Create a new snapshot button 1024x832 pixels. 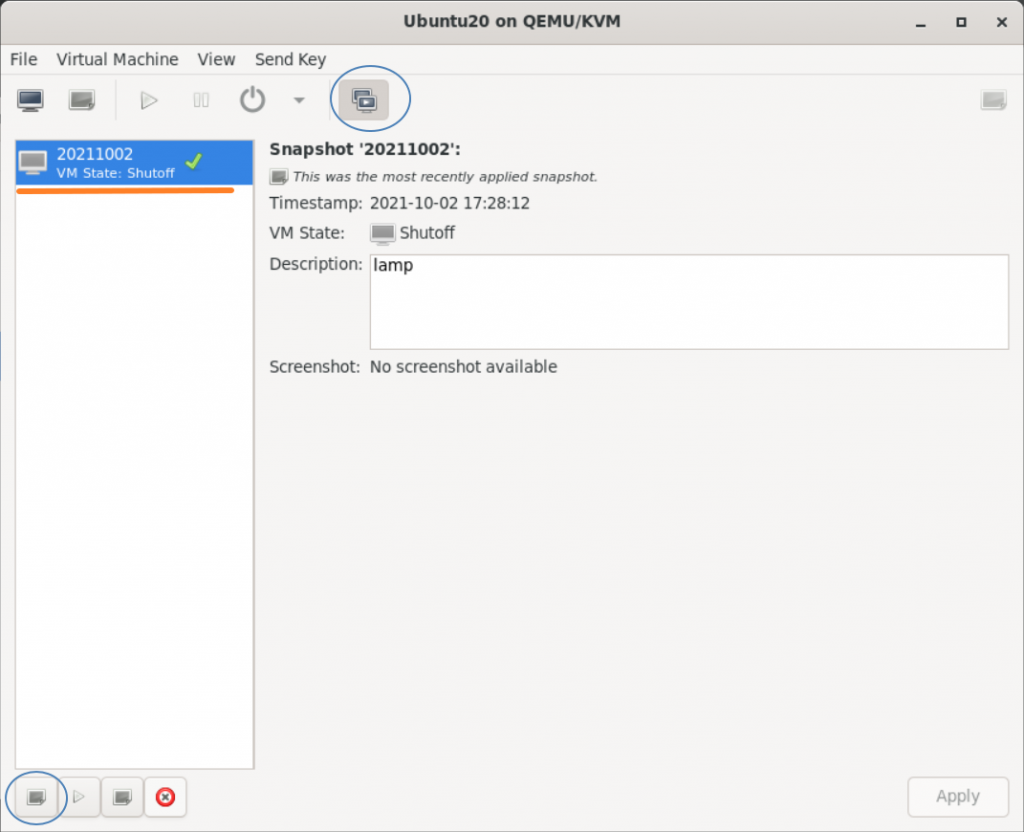click(37, 797)
